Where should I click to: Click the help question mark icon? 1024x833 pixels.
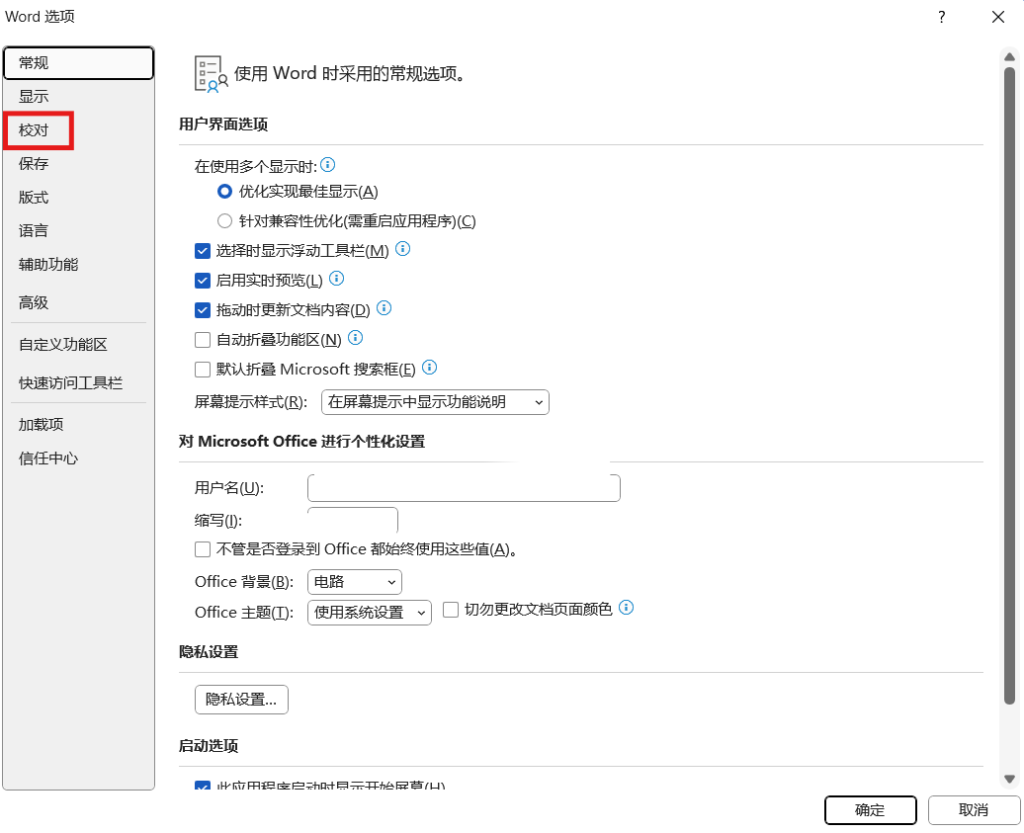(941, 17)
